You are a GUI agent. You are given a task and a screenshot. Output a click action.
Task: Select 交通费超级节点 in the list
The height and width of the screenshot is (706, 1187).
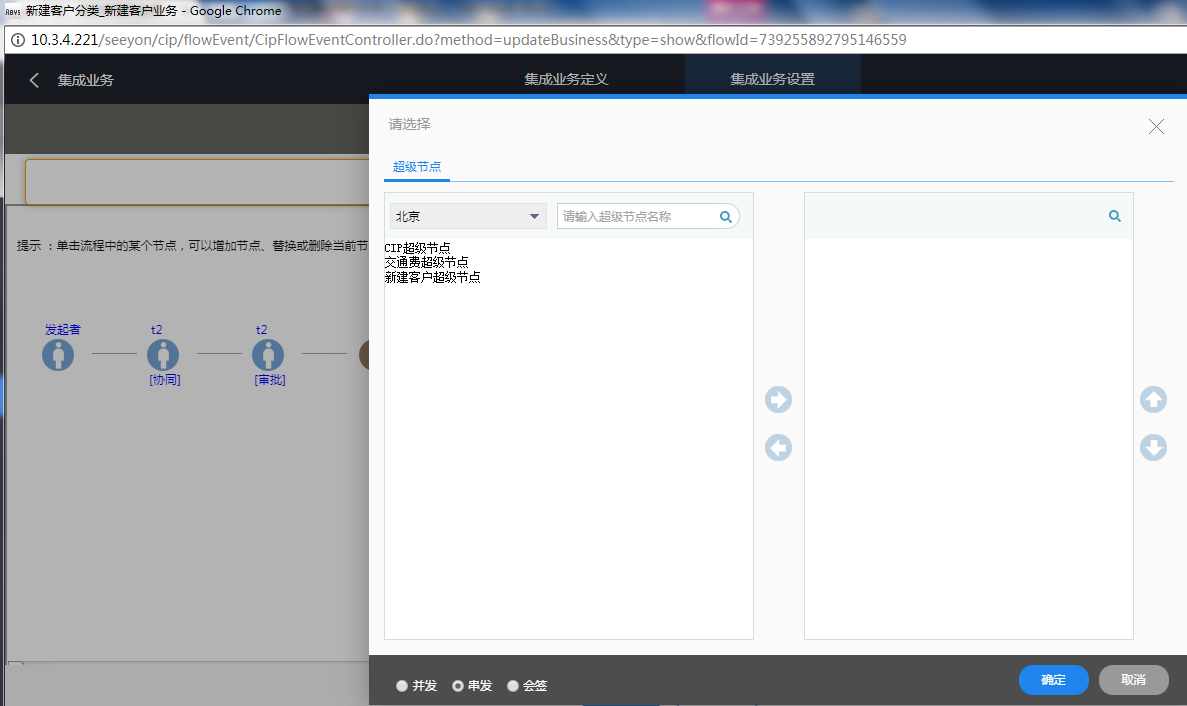pyautogui.click(x=427, y=262)
